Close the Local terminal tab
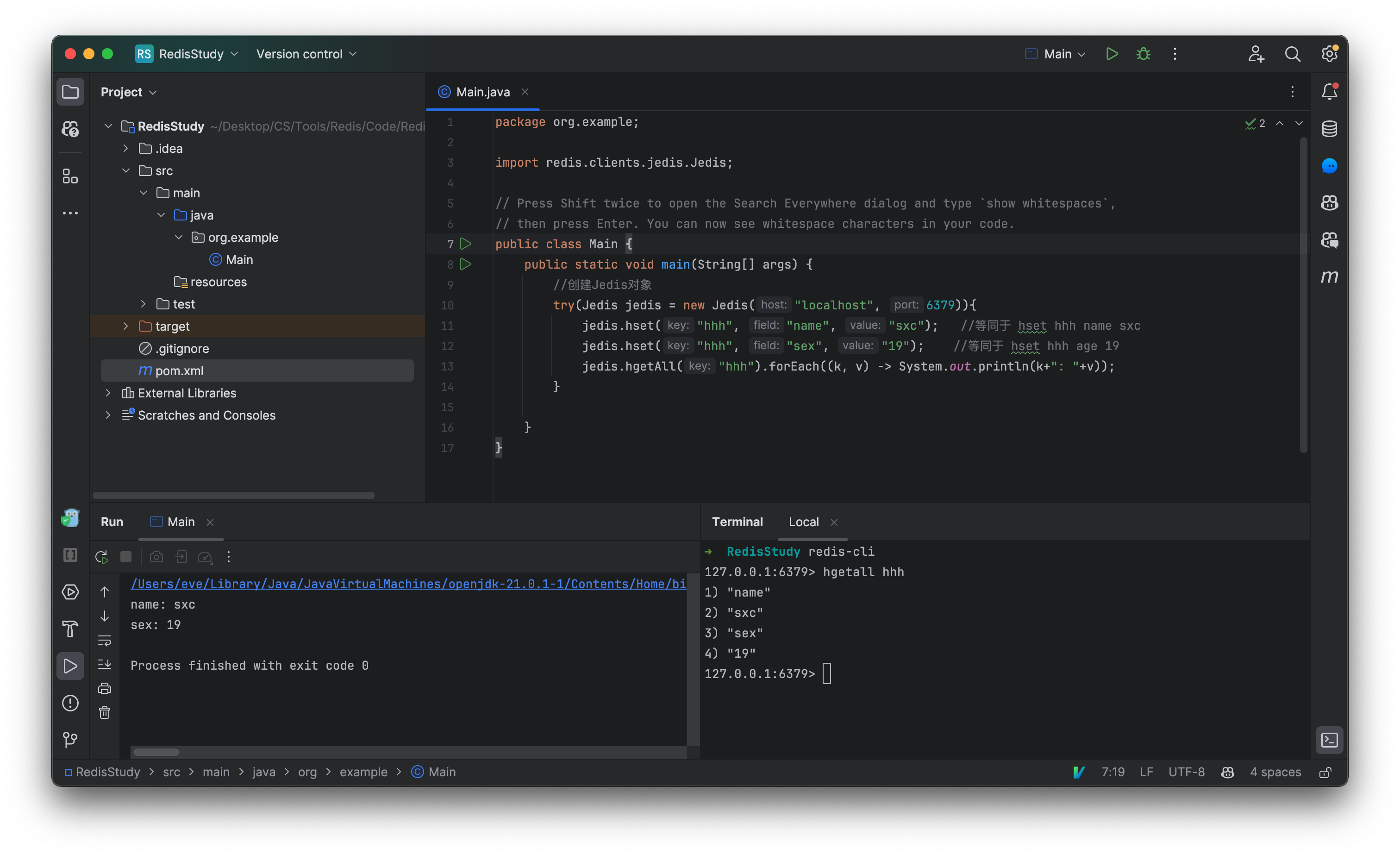The image size is (1400, 855). pos(834,522)
